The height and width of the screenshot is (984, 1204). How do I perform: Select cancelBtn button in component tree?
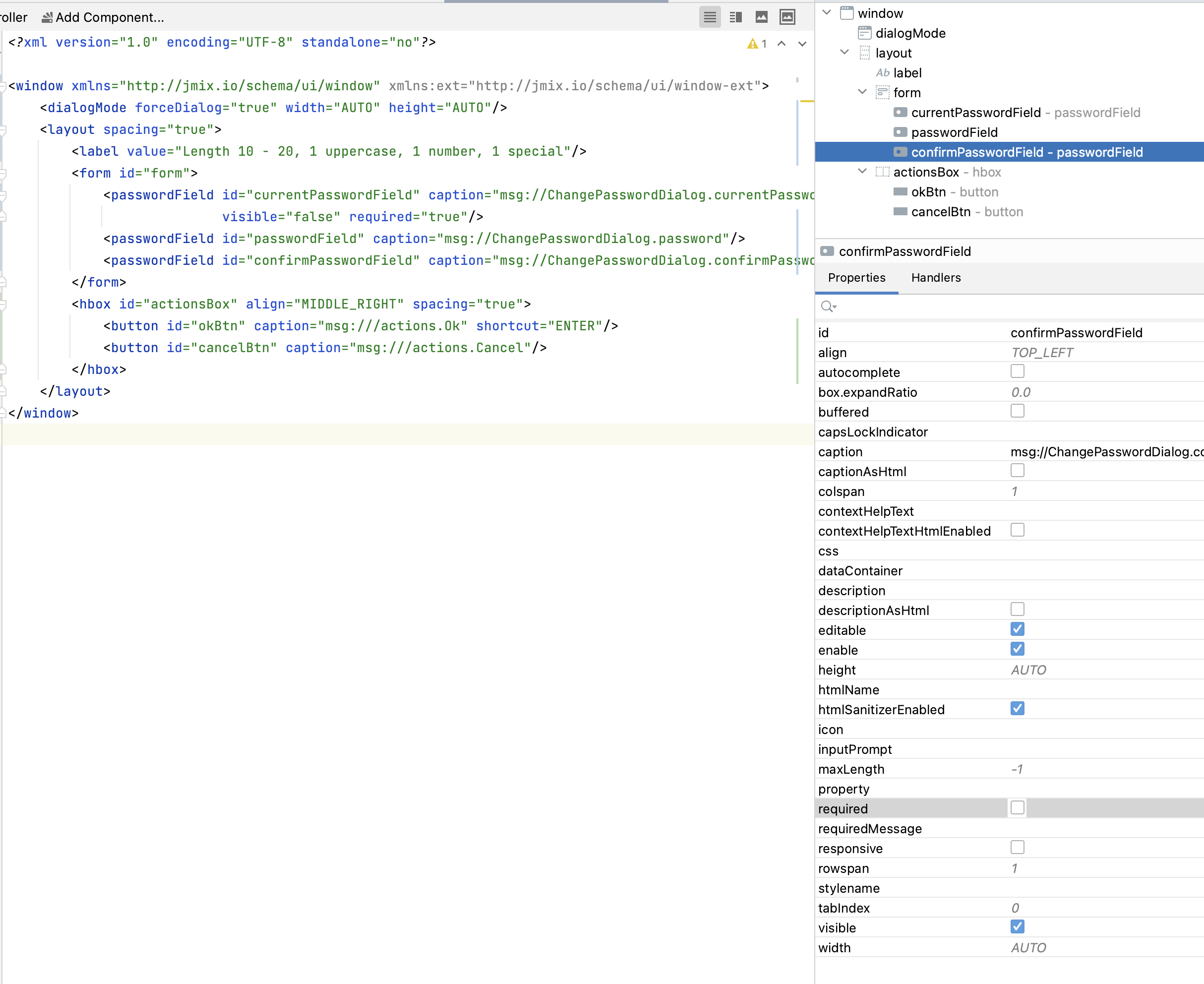tap(966, 211)
